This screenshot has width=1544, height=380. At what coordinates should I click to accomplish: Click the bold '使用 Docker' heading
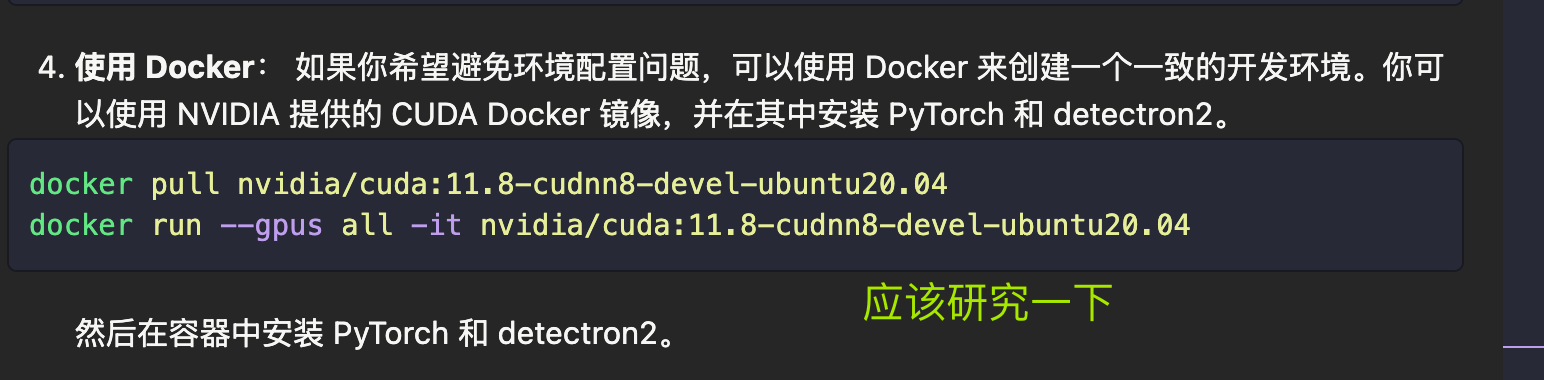(x=165, y=69)
